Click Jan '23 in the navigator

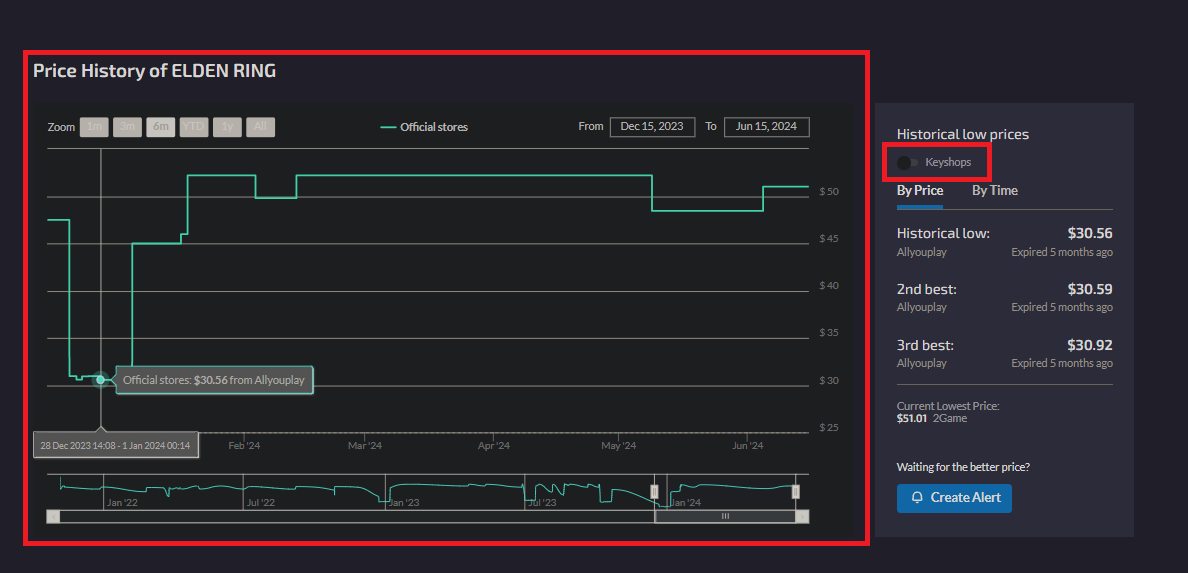pyautogui.click(x=403, y=503)
